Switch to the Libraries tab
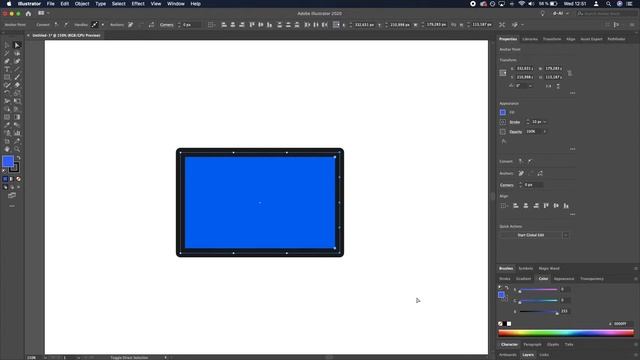 pyautogui.click(x=530, y=39)
